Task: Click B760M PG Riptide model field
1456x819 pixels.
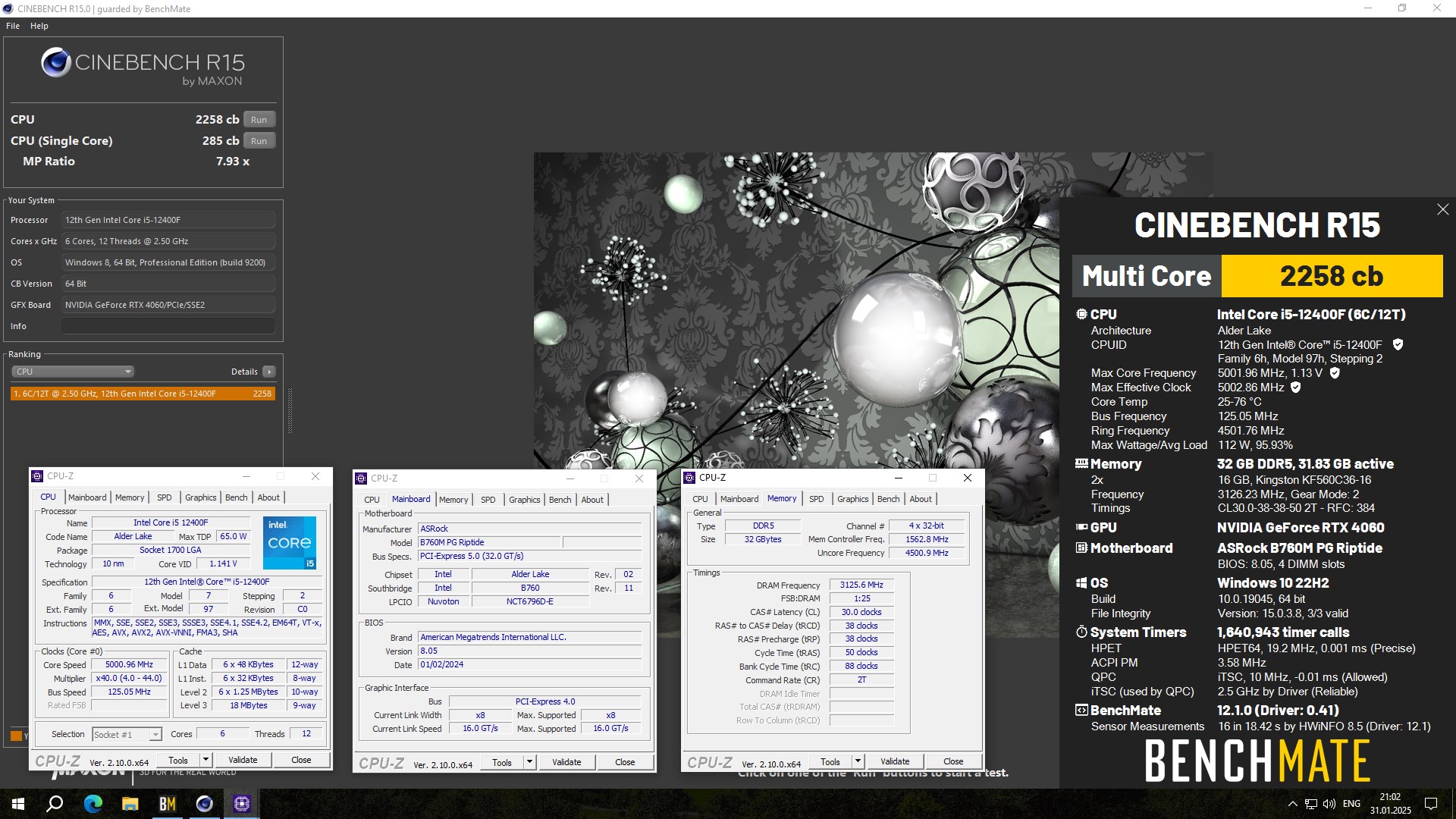Action: click(489, 542)
